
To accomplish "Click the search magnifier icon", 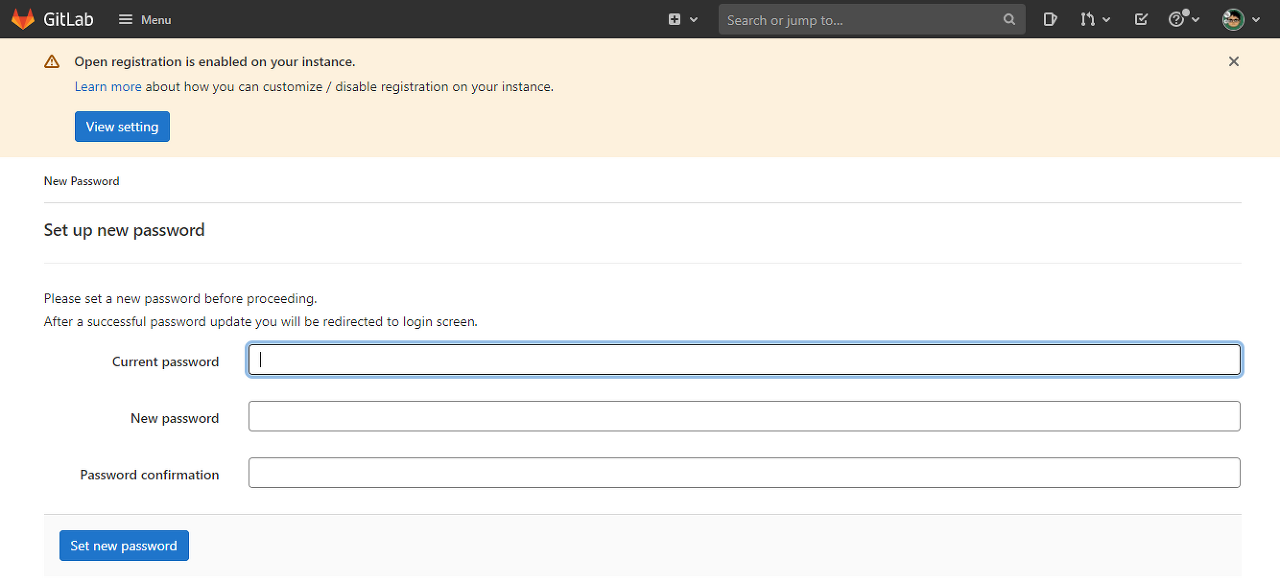I will pos(1009,19).
